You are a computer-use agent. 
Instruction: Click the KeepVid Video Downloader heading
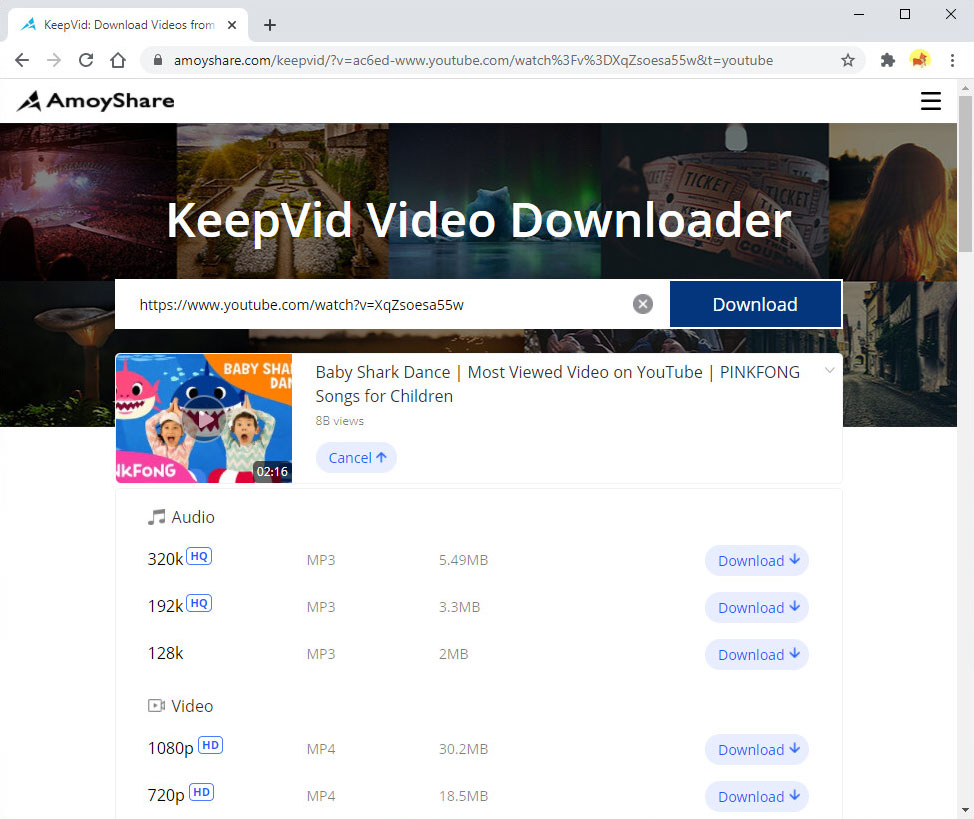coord(479,220)
